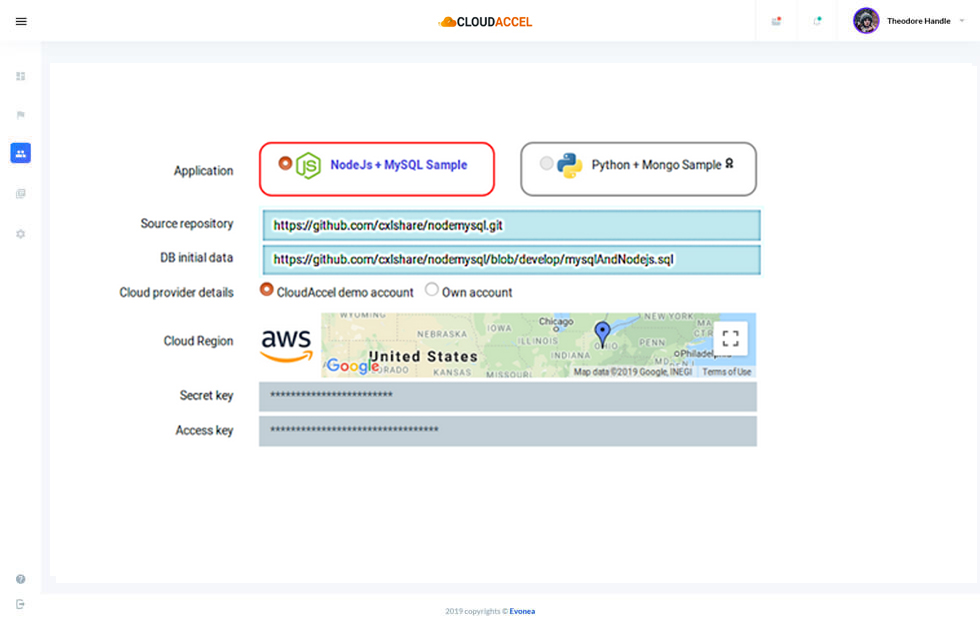The height and width of the screenshot is (628, 980).
Task: Click the help question mark icon
Action: (x=20, y=579)
